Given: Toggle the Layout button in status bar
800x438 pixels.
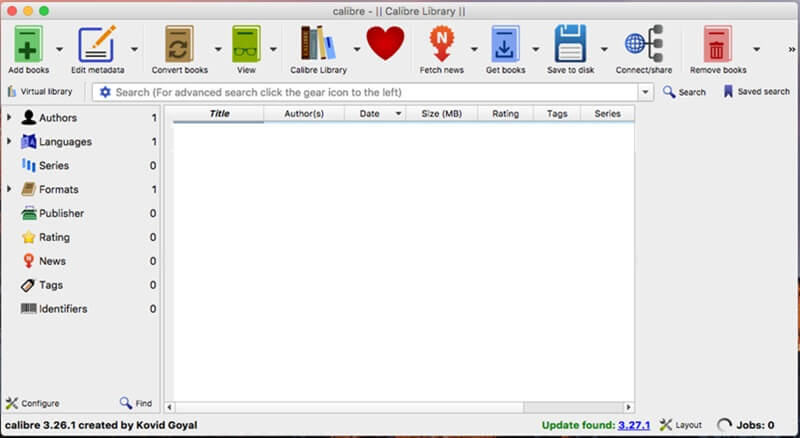Looking at the screenshot, I should pyautogui.click(x=680, y=425).
